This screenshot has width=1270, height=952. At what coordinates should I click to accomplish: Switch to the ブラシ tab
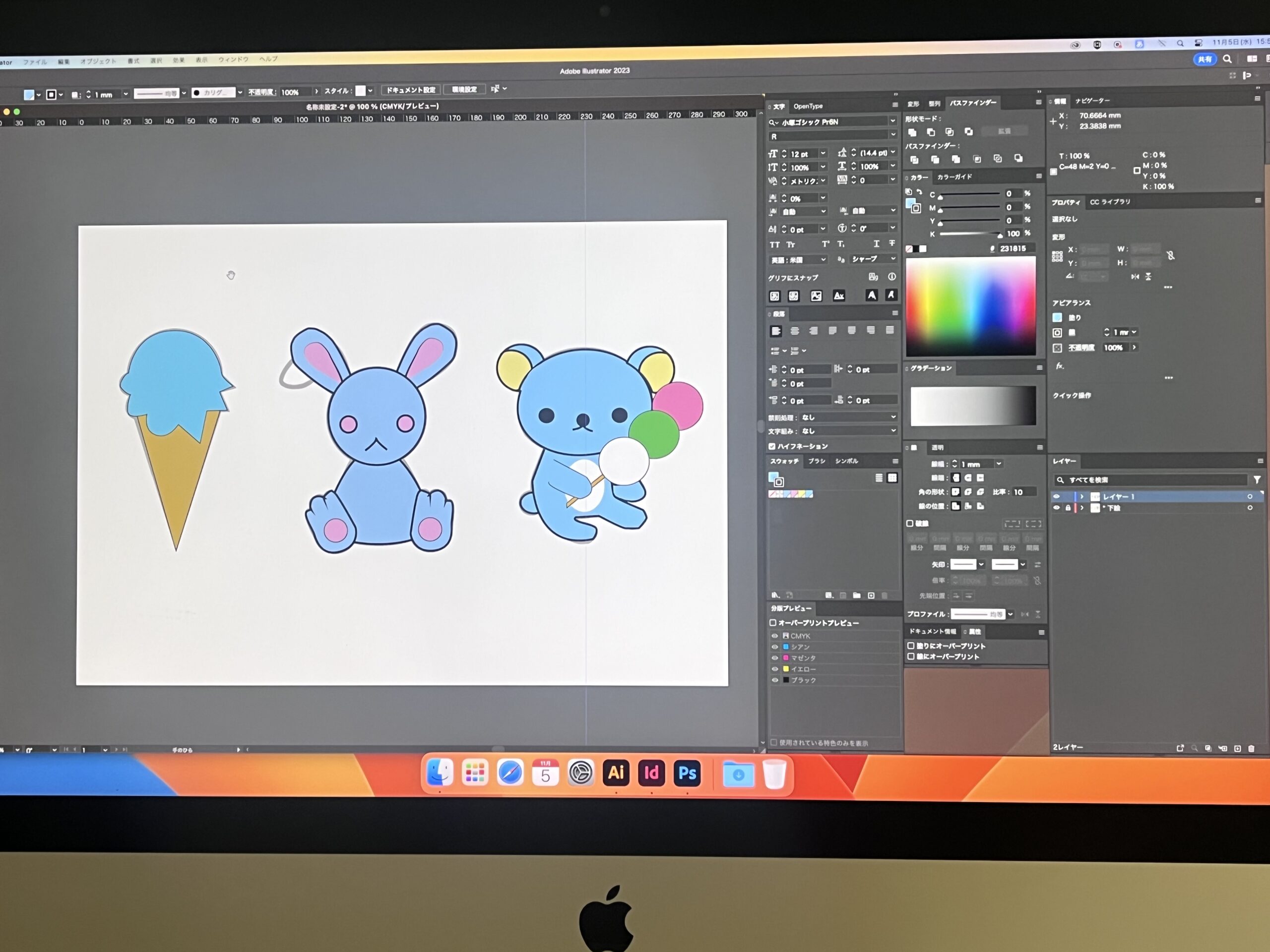[817, 461]
